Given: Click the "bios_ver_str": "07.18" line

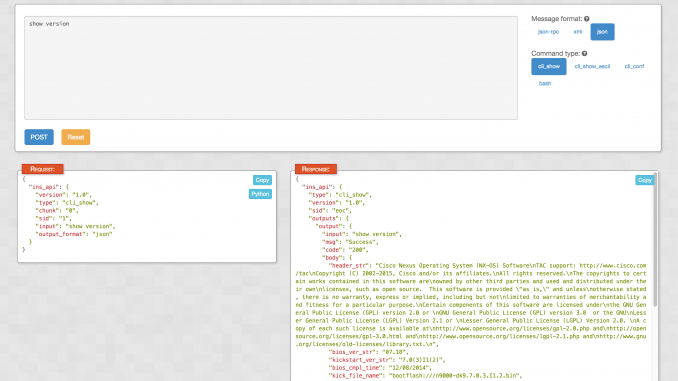Looking at the screenshot, I should (x=368, y=352).
